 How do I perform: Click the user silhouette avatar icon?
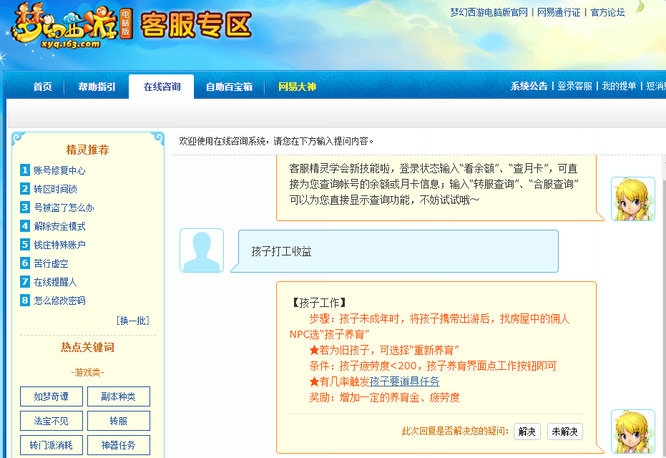201,251
